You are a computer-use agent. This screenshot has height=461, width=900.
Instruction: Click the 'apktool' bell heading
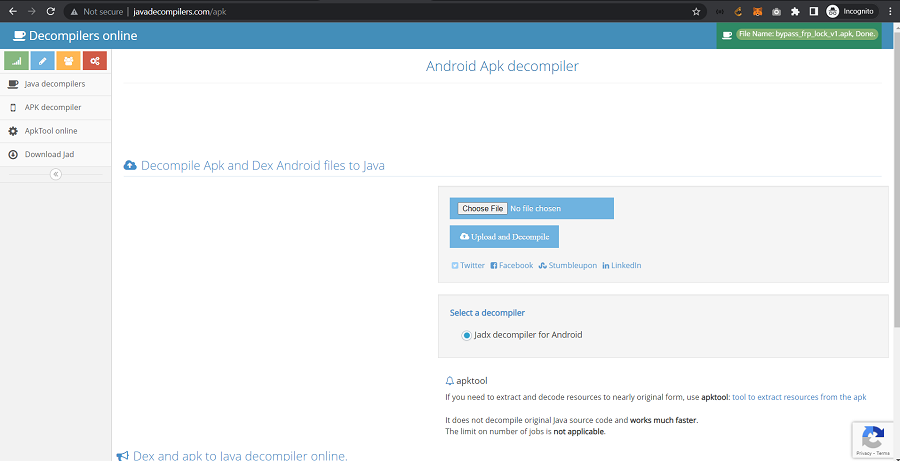[467, 381]
